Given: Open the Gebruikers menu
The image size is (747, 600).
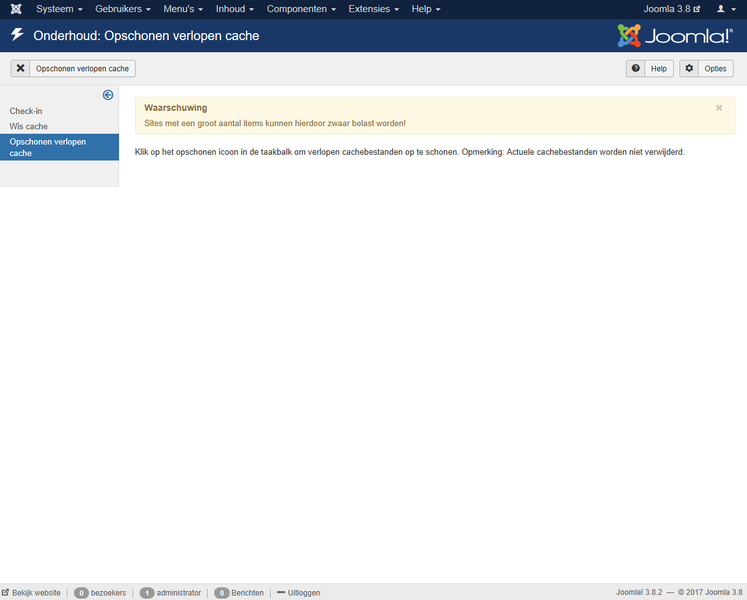Looking at the screenshot, I should point(123,9).
